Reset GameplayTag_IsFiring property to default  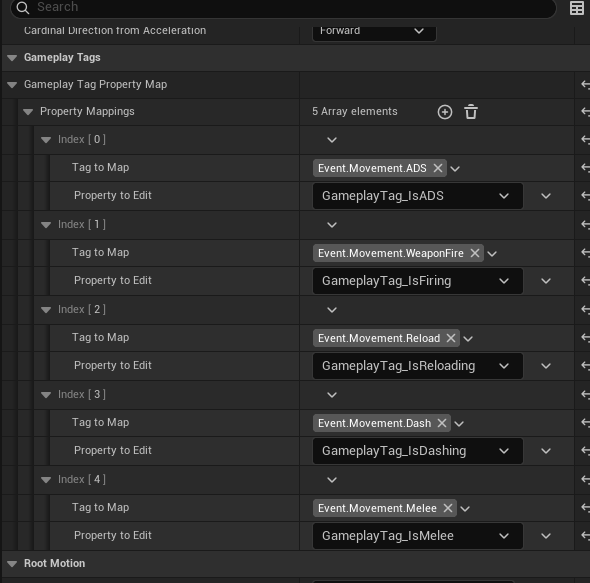tap(585, 280)
